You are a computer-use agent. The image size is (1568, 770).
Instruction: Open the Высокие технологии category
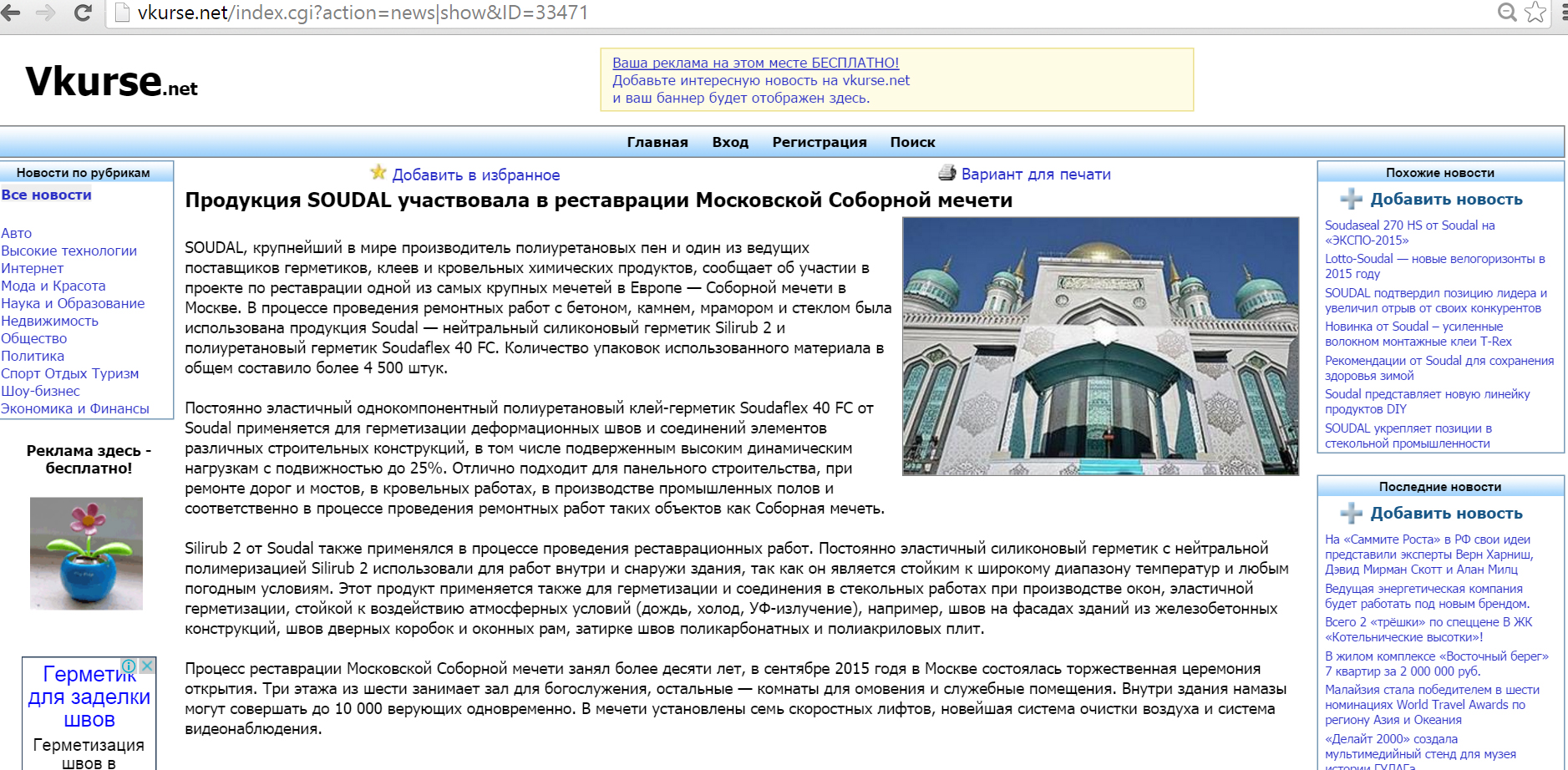[69, 251]
